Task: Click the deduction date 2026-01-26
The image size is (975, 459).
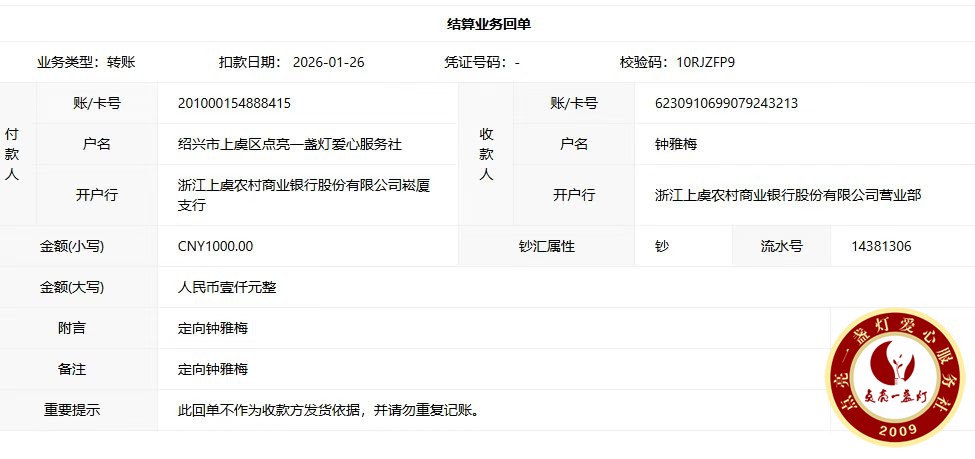Action: [x=328, y=62]
